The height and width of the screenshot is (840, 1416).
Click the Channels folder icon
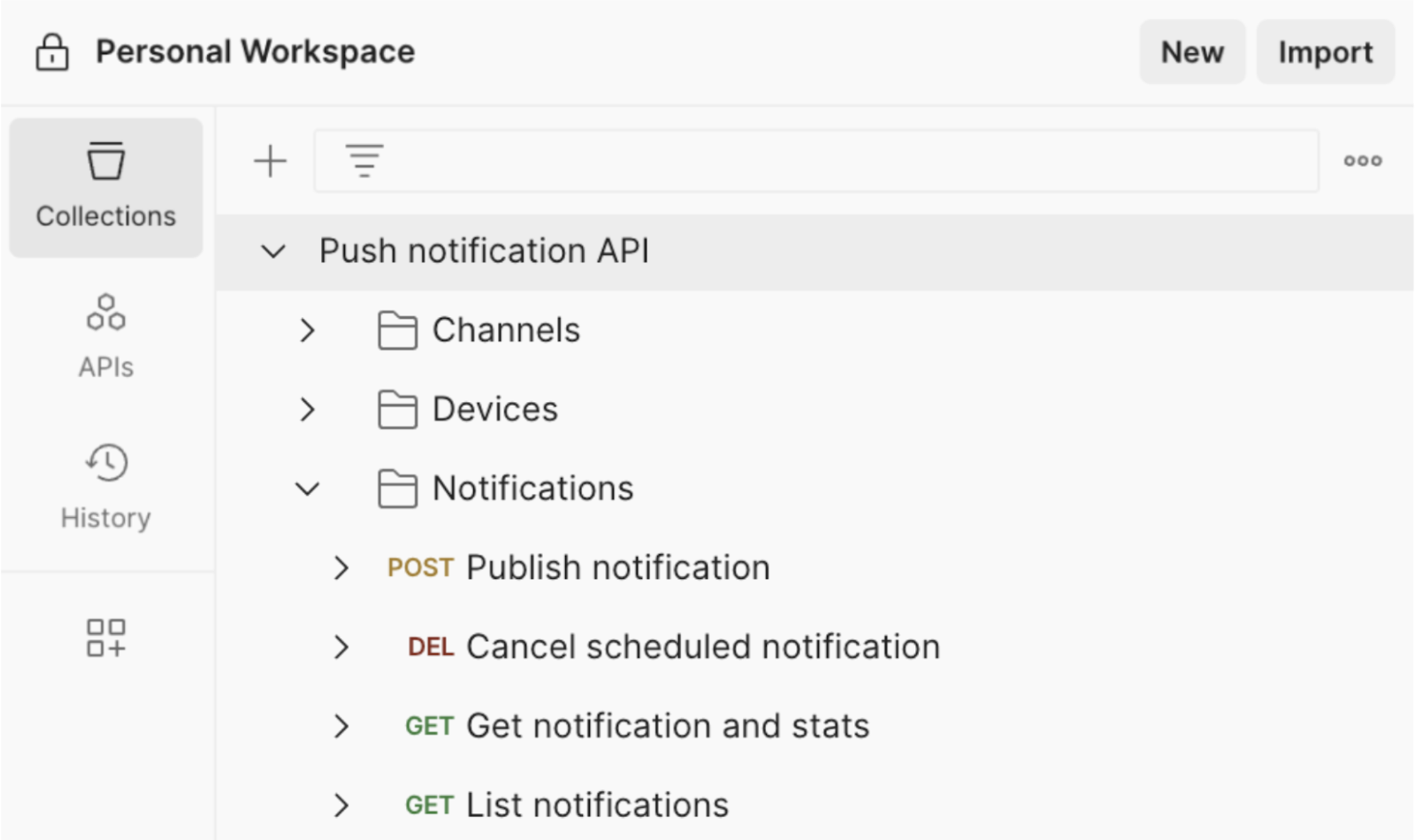397,330
